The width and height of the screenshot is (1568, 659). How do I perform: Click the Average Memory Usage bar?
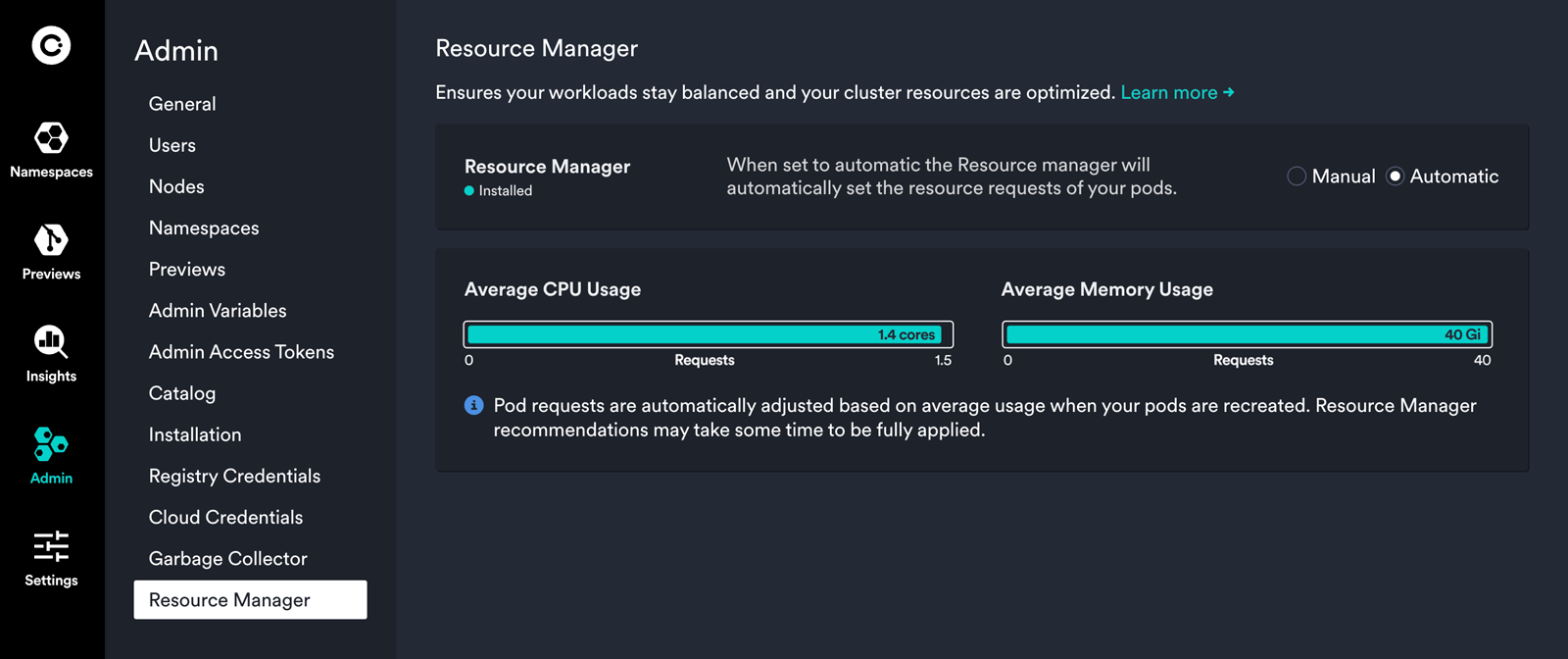pyautogui.click(x=1247, y=334)
